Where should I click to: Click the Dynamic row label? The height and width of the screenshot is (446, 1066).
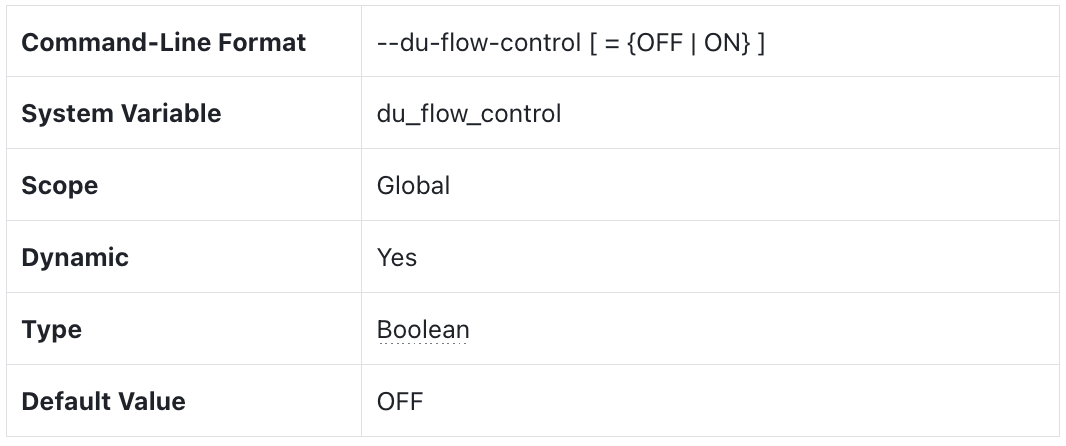[x=75, y=258]
